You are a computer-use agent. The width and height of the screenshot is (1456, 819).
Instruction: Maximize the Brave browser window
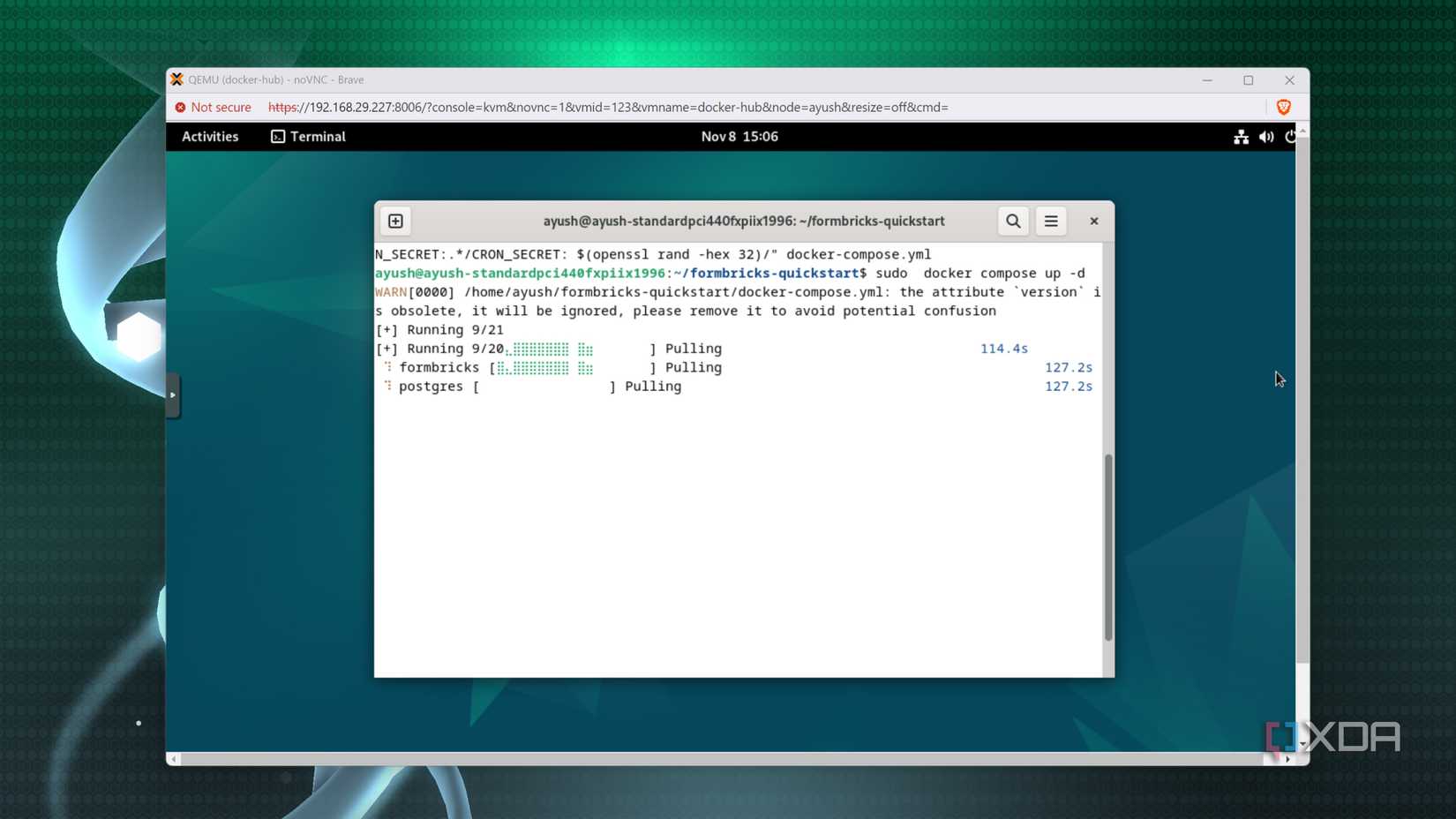1248,79
